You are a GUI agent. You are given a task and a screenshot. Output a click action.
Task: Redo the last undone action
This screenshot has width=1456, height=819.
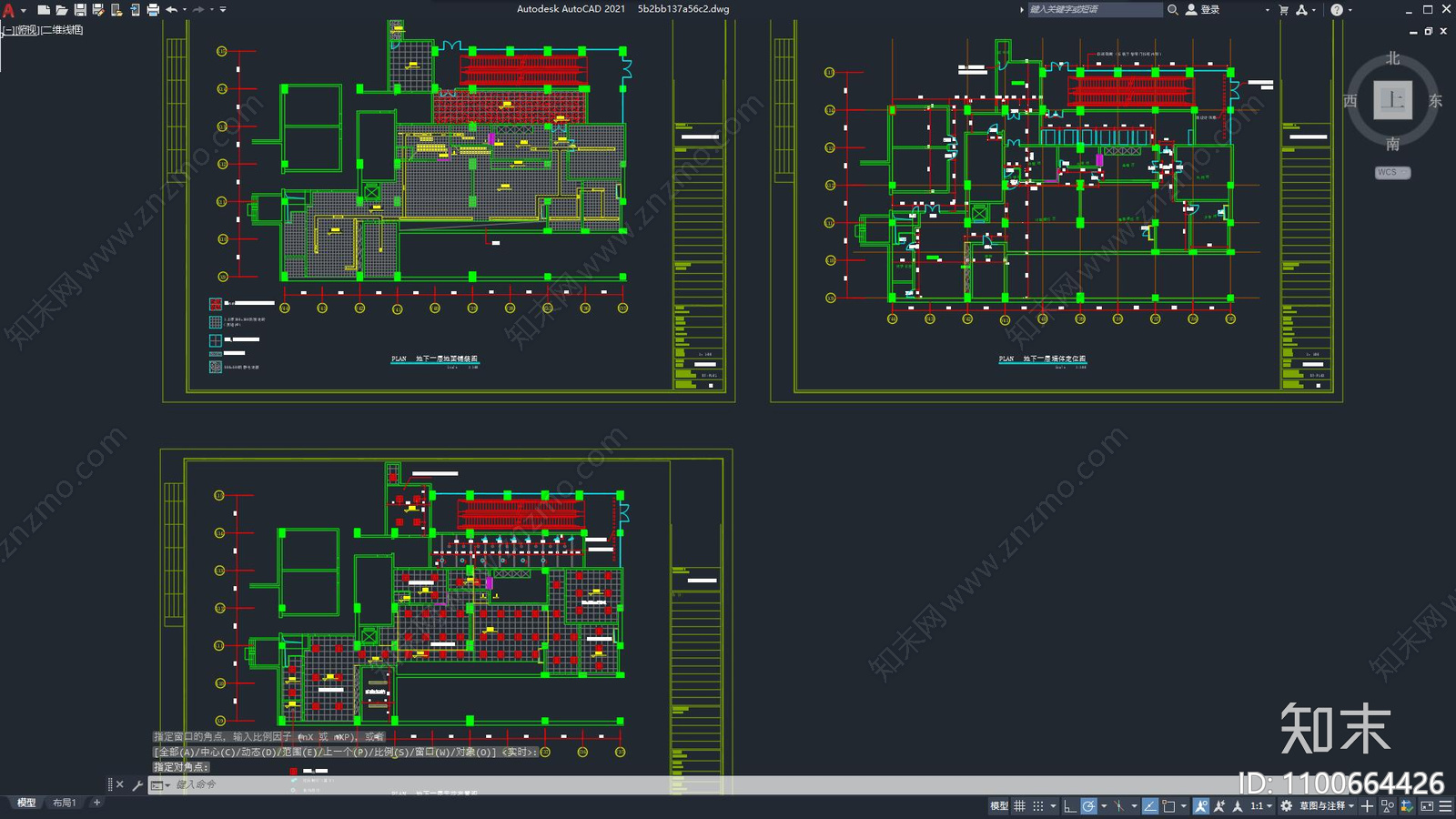pyautogui.click(x=198, y=10)
